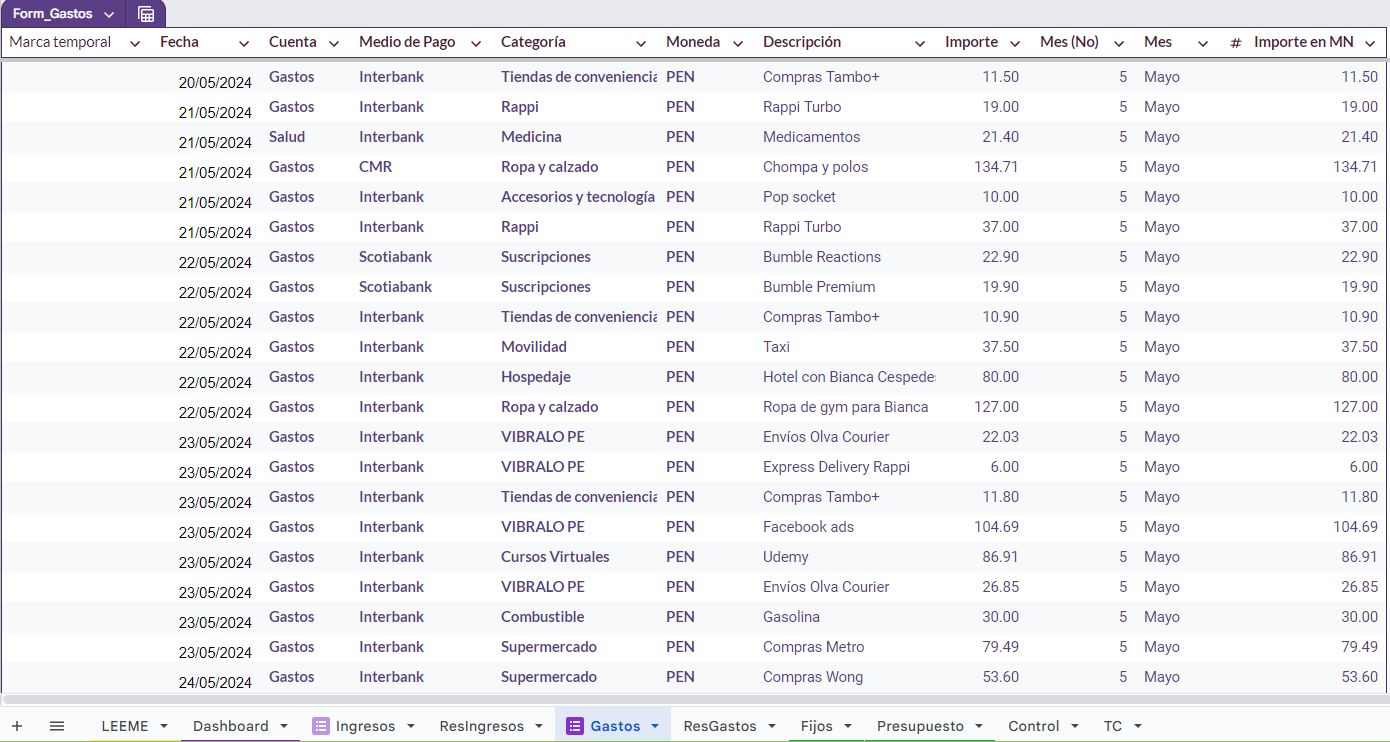Image resolution: width=1390 pixels, height=742 pixels.
Task: Select the Medicina category cell
Action: coord(531,137)
